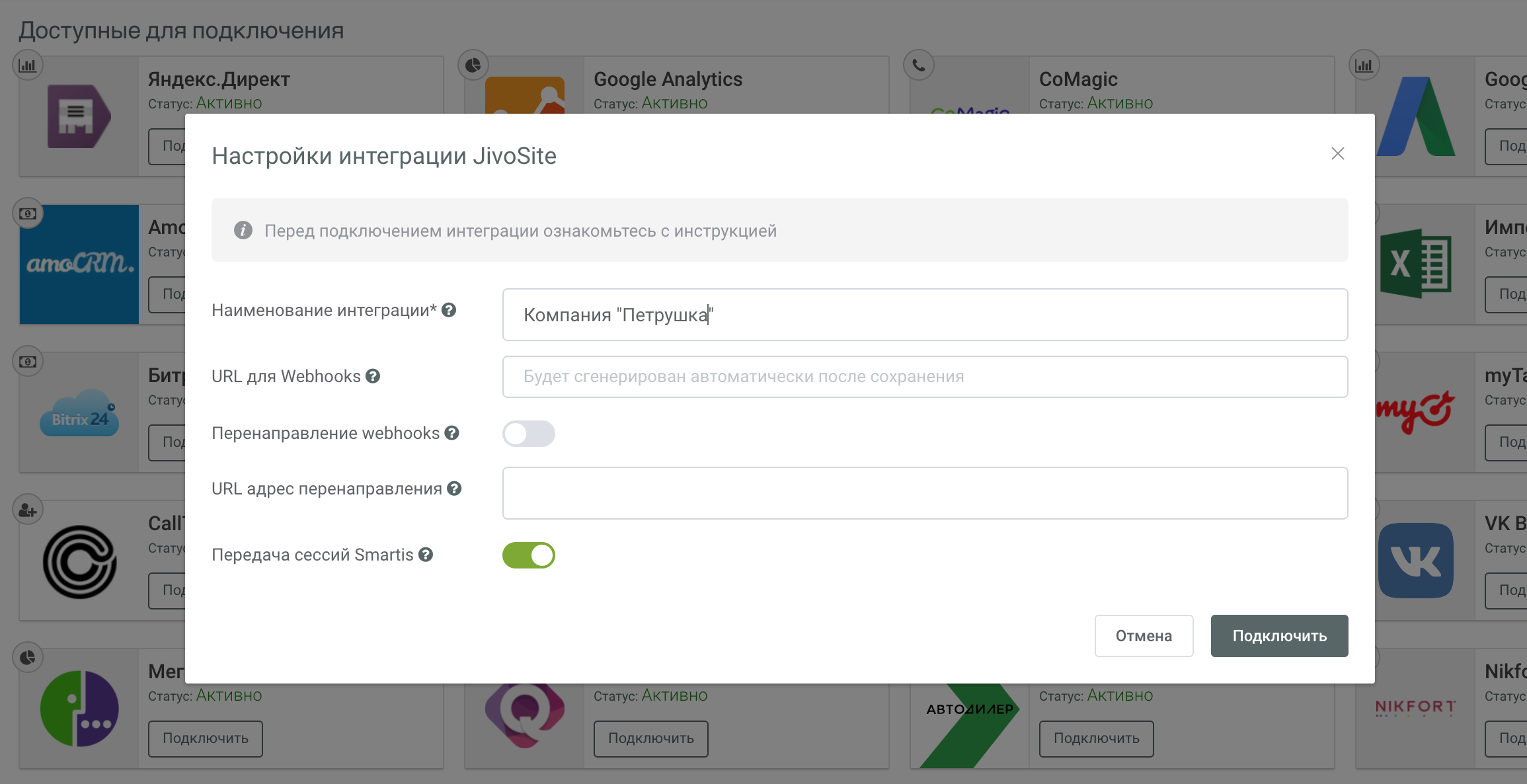This screenshot has height=784, width=1527.
Task: Focus the URL адрес перенаправления field
Action: point(924,493)
